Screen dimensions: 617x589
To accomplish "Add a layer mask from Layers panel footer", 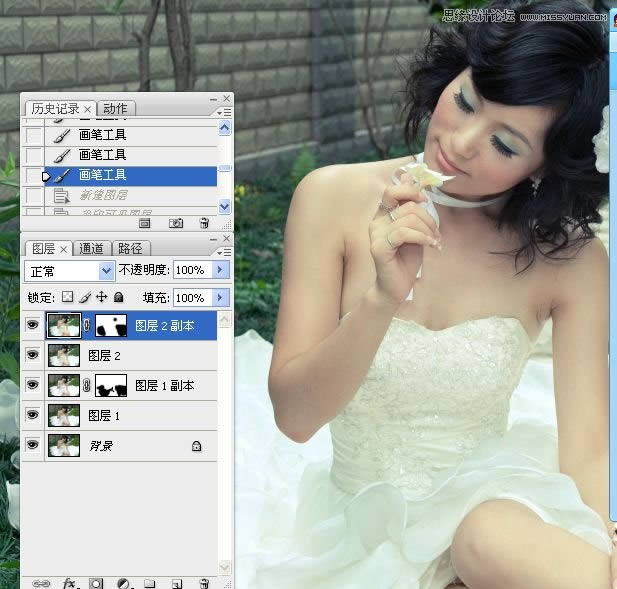I will pos(97,582).
